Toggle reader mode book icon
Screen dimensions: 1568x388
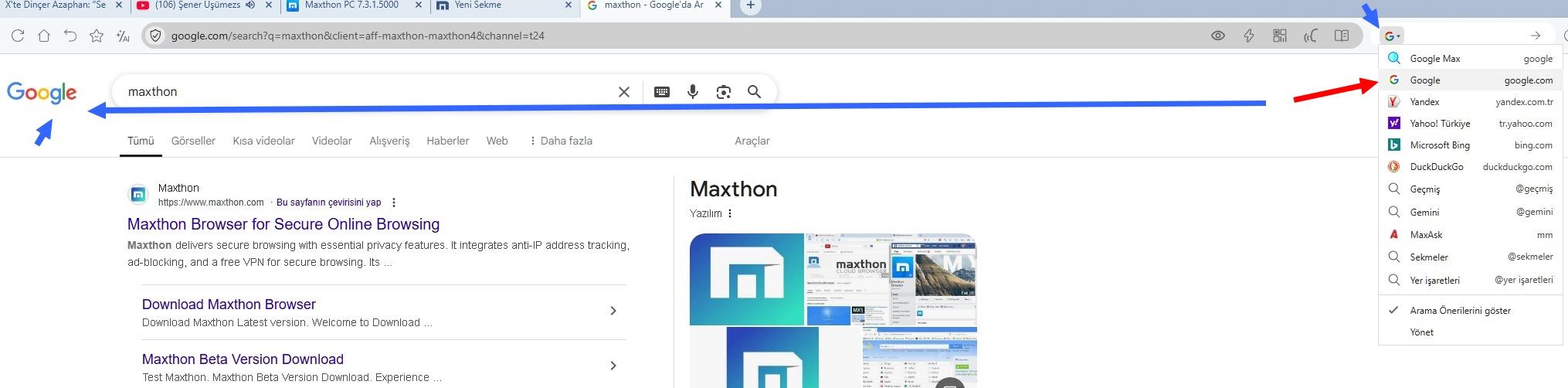click(1342, 36)
